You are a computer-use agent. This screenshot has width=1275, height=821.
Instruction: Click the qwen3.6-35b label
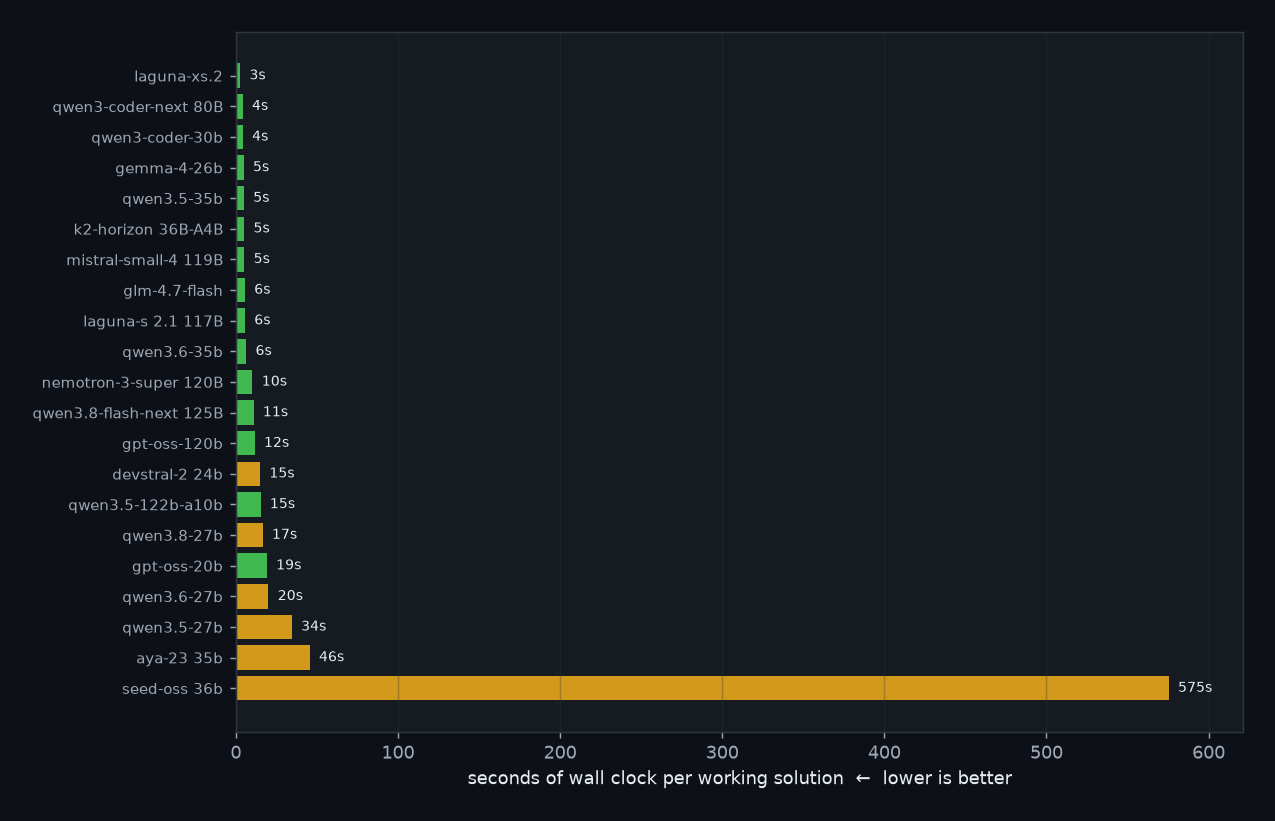coord(173,352)
